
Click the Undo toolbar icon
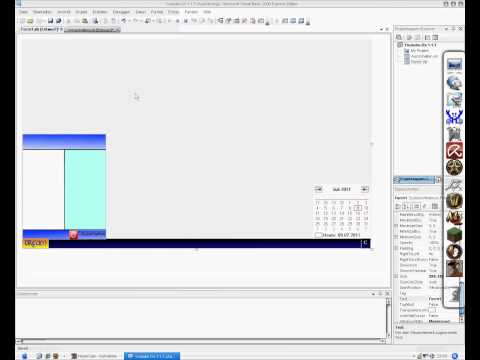click(124, 21)
